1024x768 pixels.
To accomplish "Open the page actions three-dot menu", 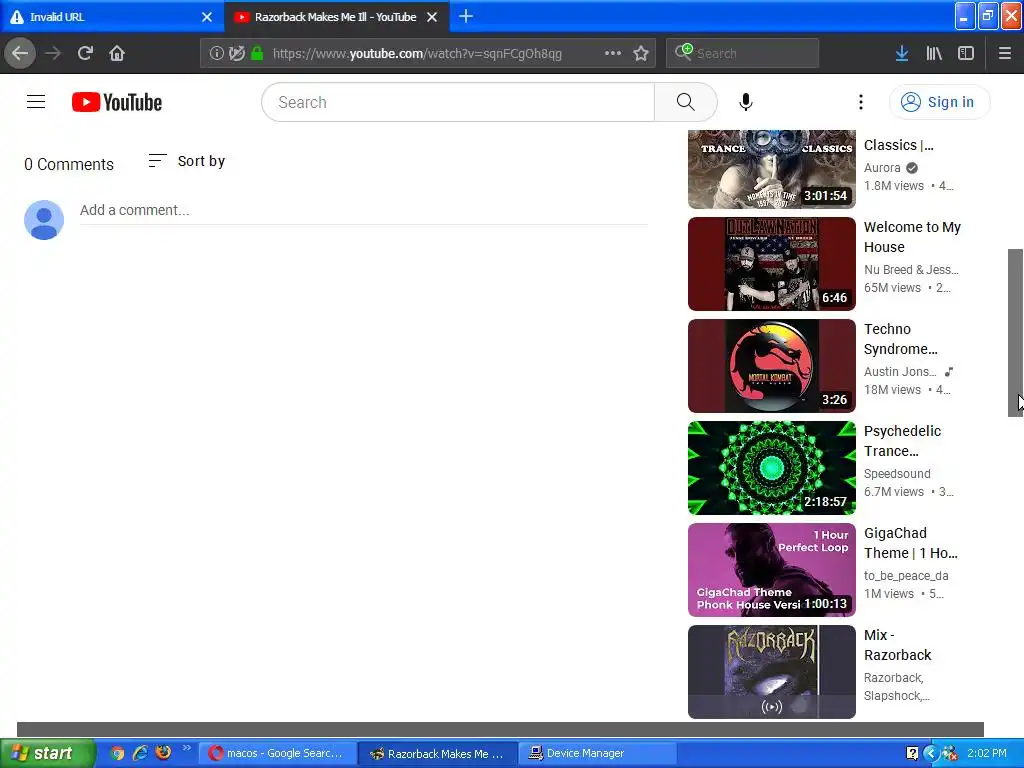I will click(613, 53).
